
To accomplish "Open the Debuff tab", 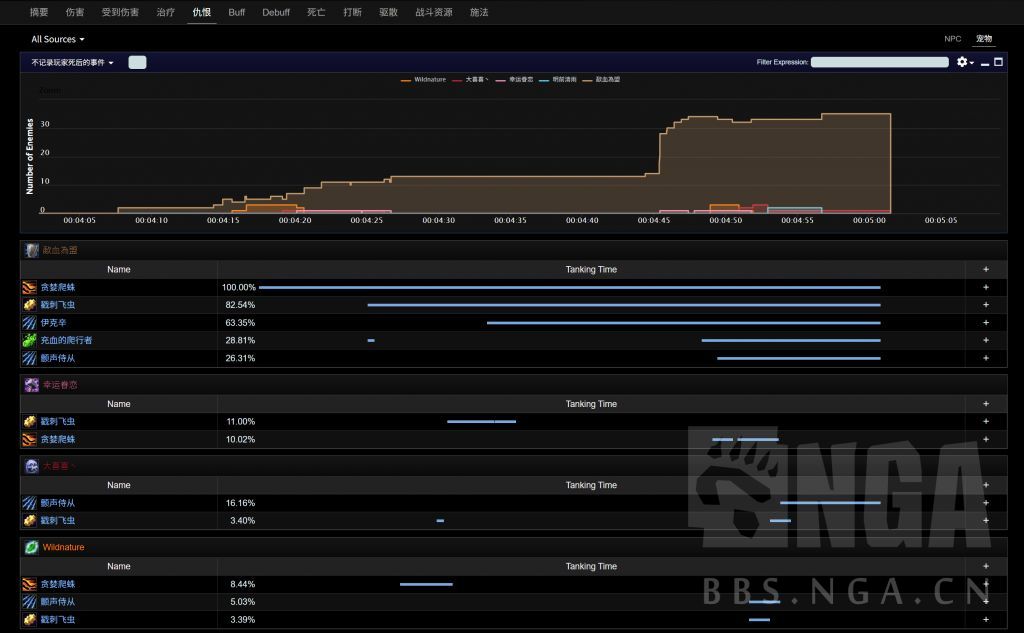I will point(276,12).
